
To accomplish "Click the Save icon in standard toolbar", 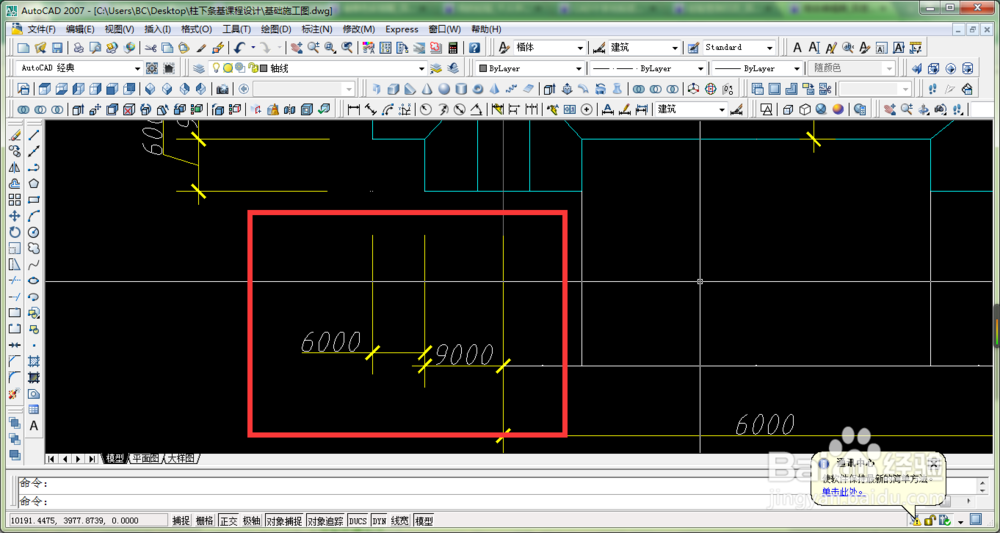I will [x=57, y=48].
